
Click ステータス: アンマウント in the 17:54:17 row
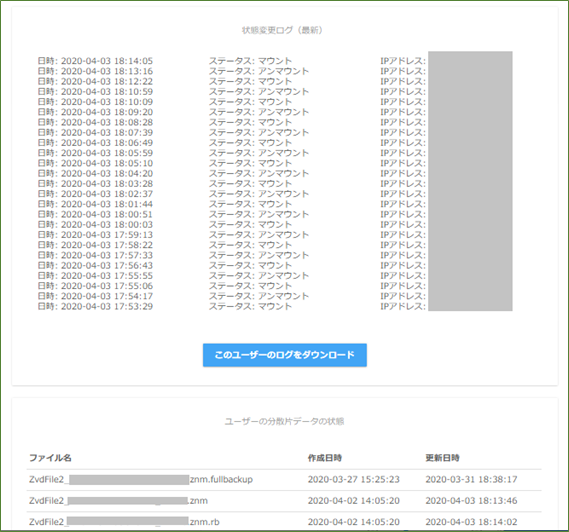pos(259,296)
